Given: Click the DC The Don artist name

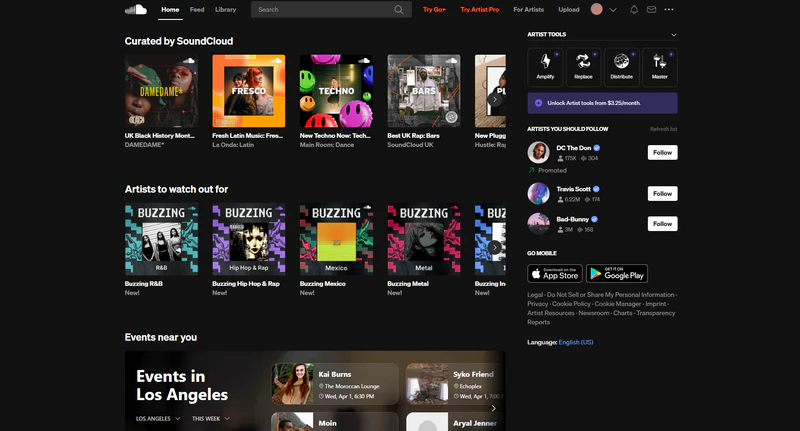Looking at the screenshot, I should (x=573, y=148).
